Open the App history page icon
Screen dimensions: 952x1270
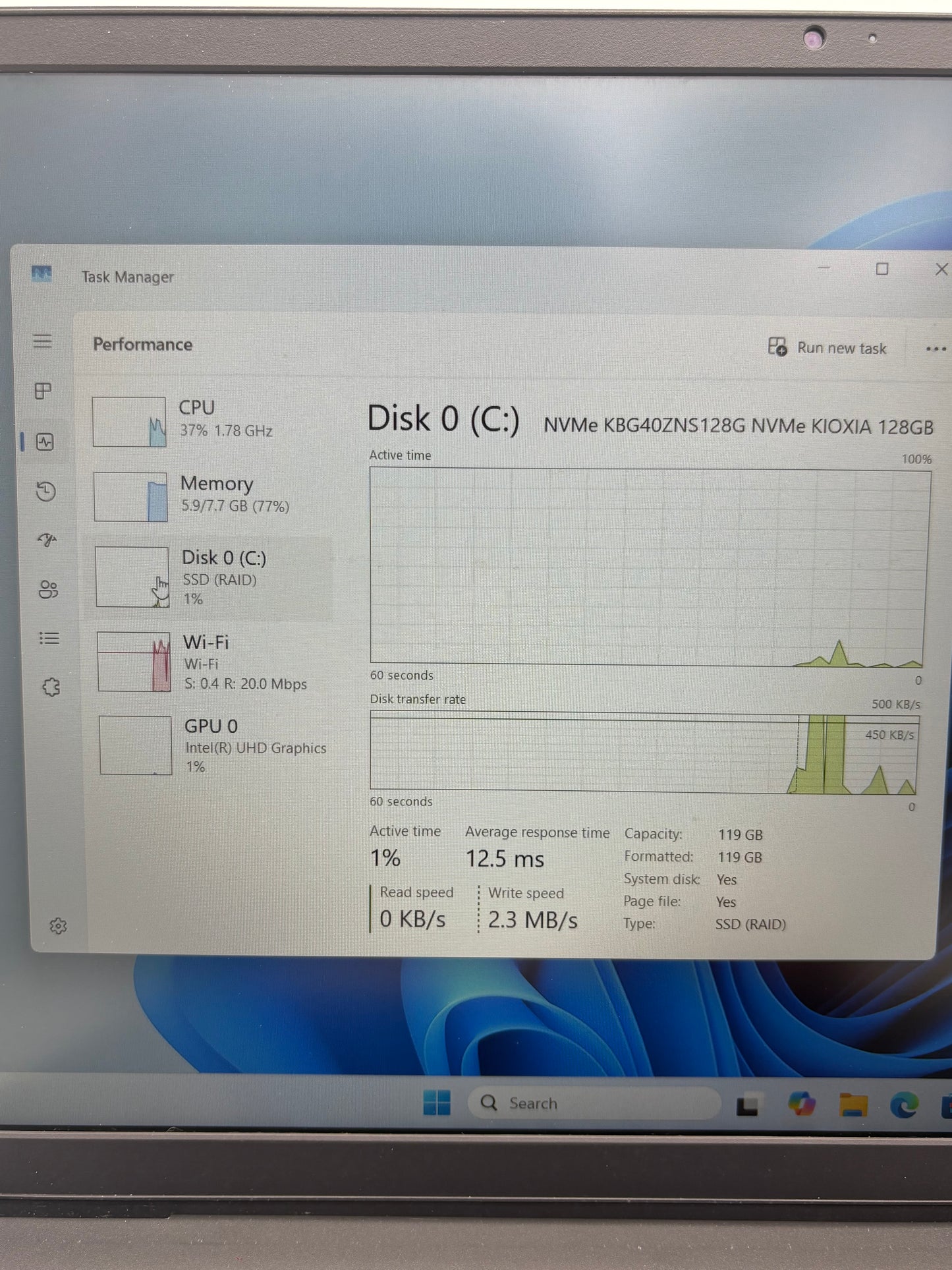point(45,491)
